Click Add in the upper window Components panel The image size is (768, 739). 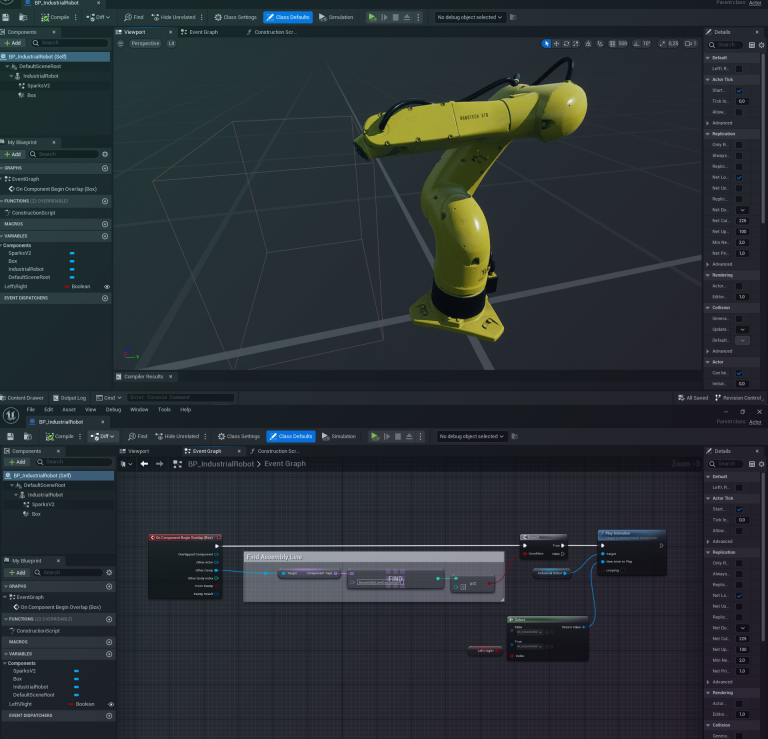tap(13, 43)
